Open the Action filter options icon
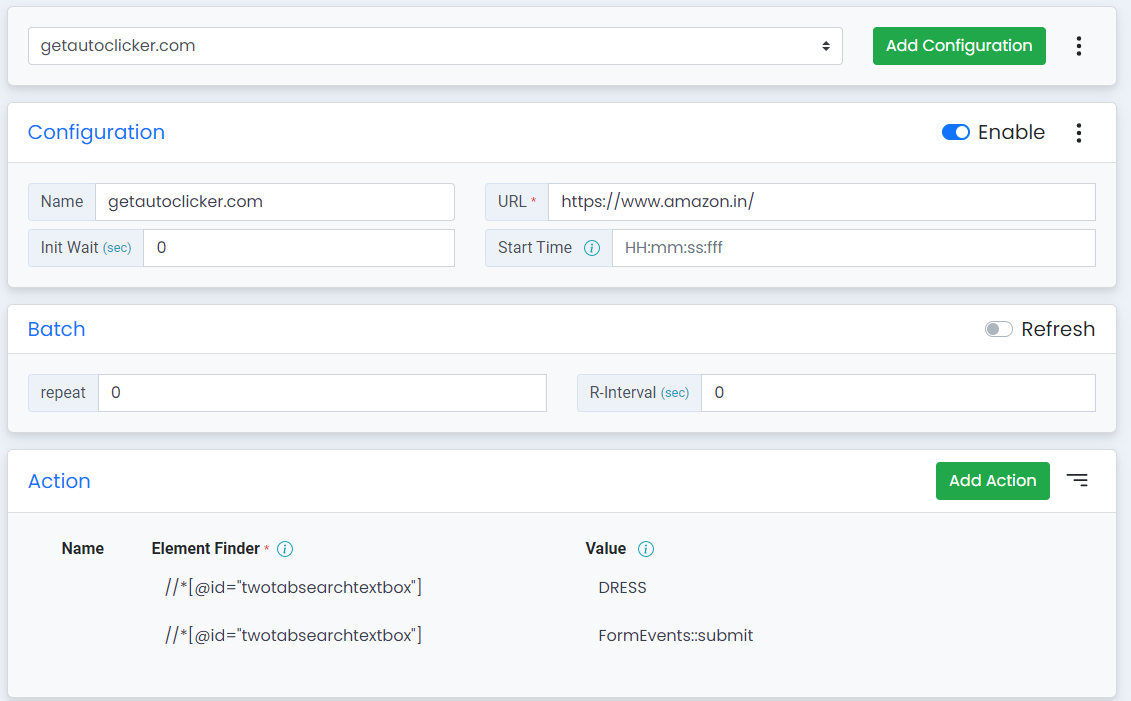The width and height of the screenshot is (1131, 701). pos(1078,480)
